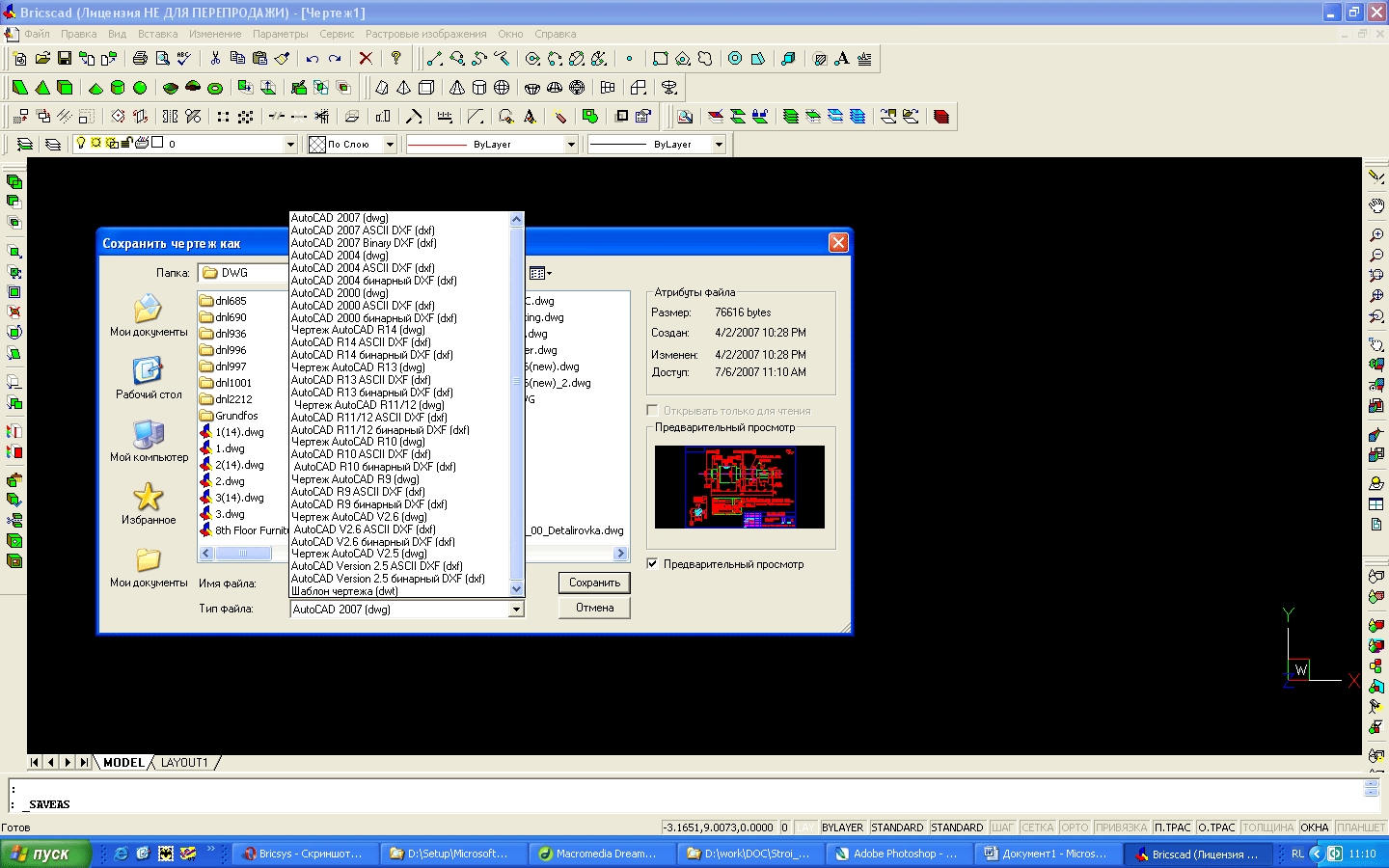
Task: Click the drawing preview thumbnail
Action: point(739,486)
